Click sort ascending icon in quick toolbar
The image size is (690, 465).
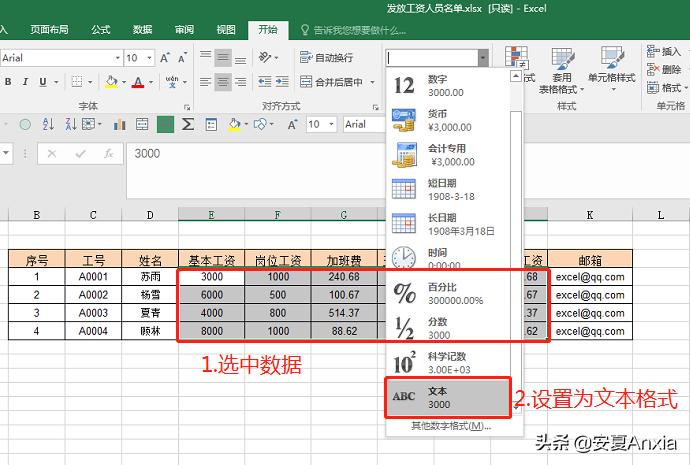click(48, 124)
